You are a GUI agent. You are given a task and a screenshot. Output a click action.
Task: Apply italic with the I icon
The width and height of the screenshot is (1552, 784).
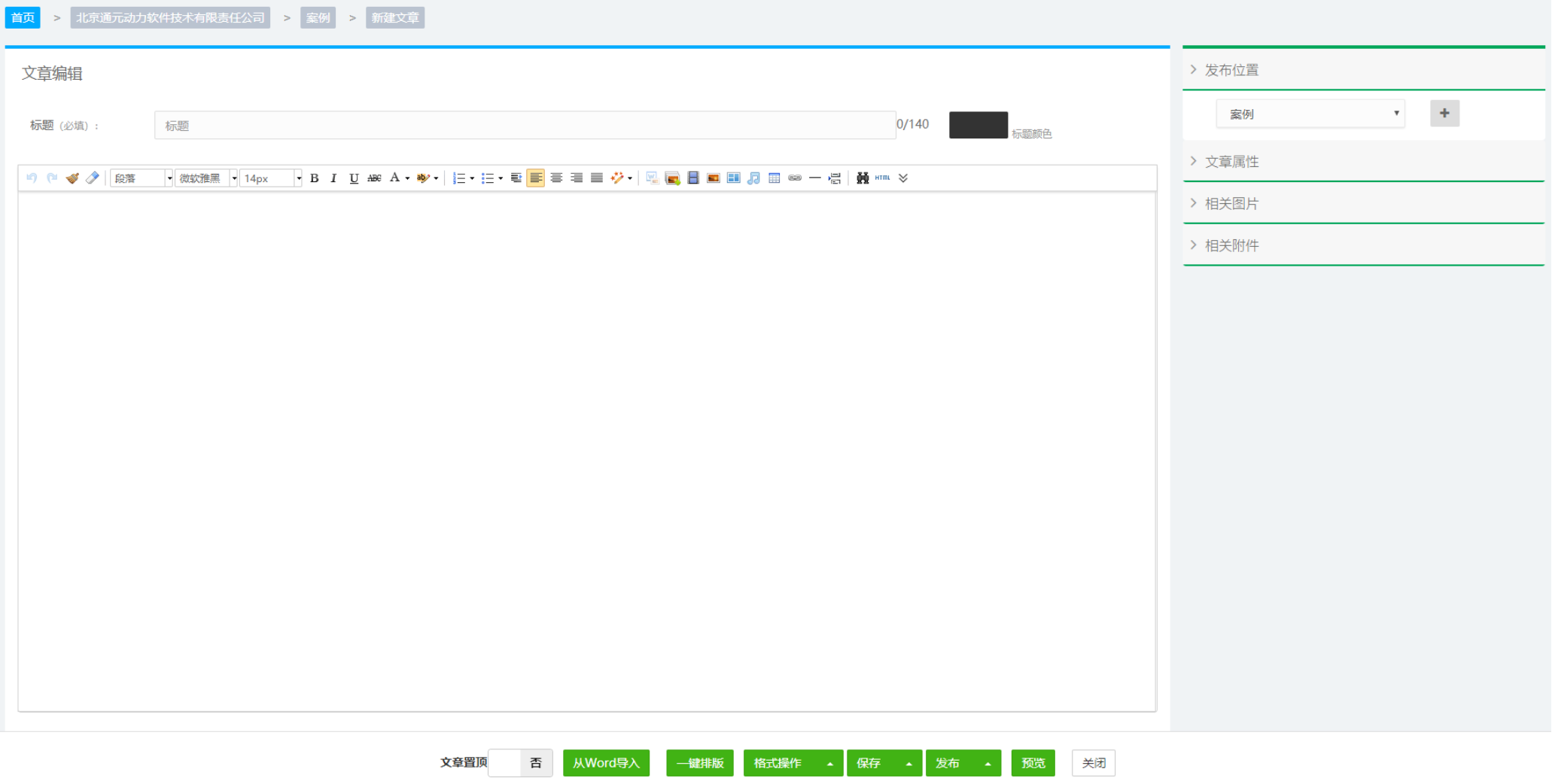click(x=333, y=178)
